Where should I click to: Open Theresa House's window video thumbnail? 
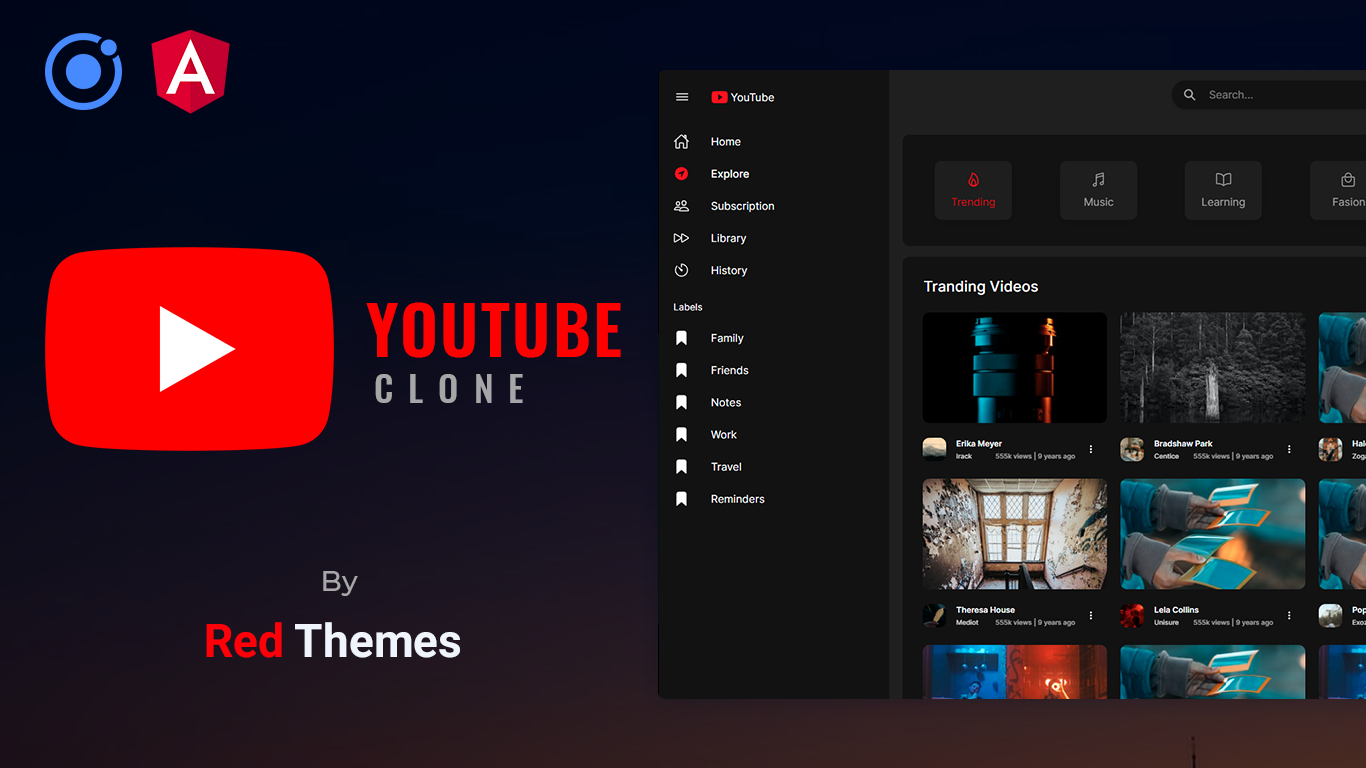coord(1015,534)
